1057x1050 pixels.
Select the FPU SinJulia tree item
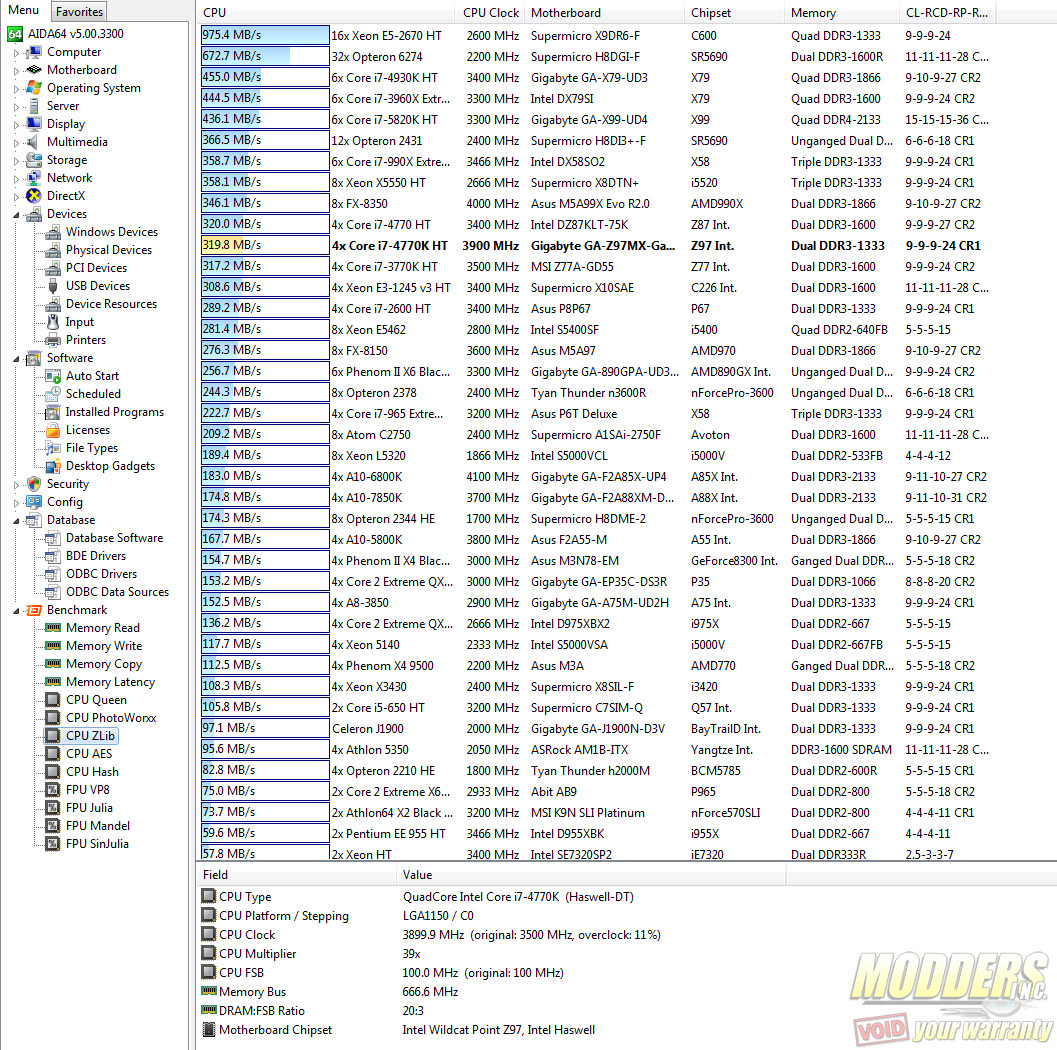tap(97, 843)
